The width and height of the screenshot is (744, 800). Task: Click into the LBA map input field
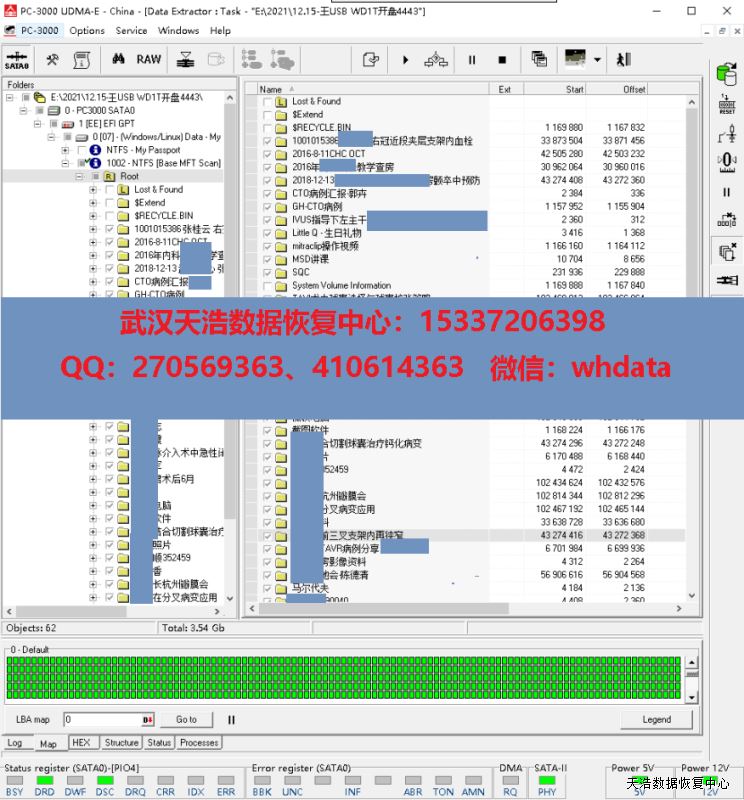coord(105,719)
